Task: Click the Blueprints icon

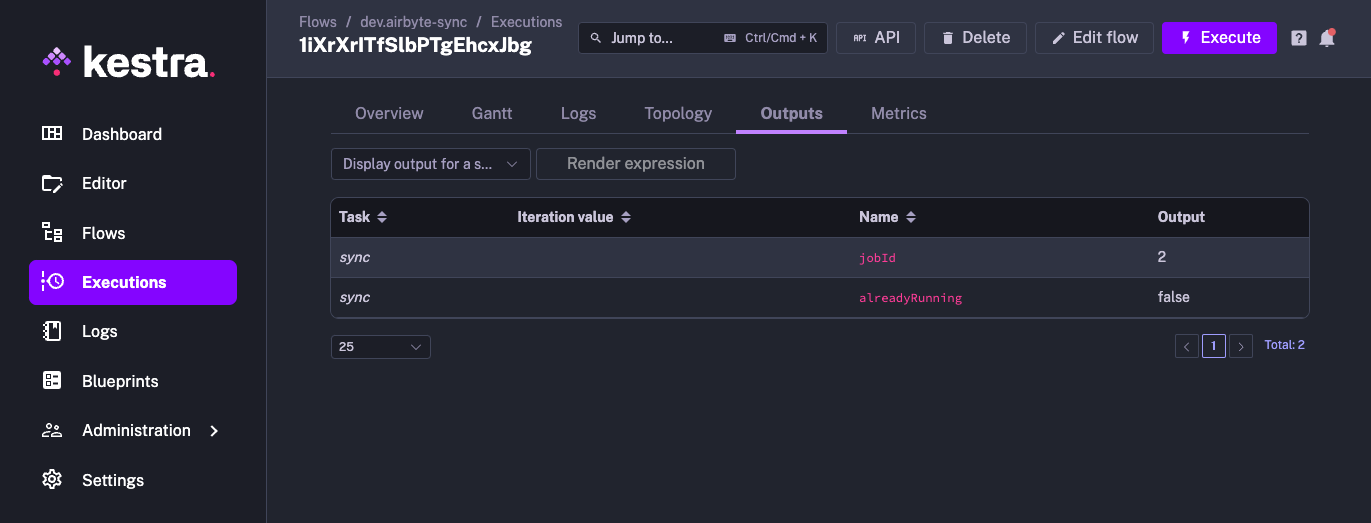Action: click(52, 381)
